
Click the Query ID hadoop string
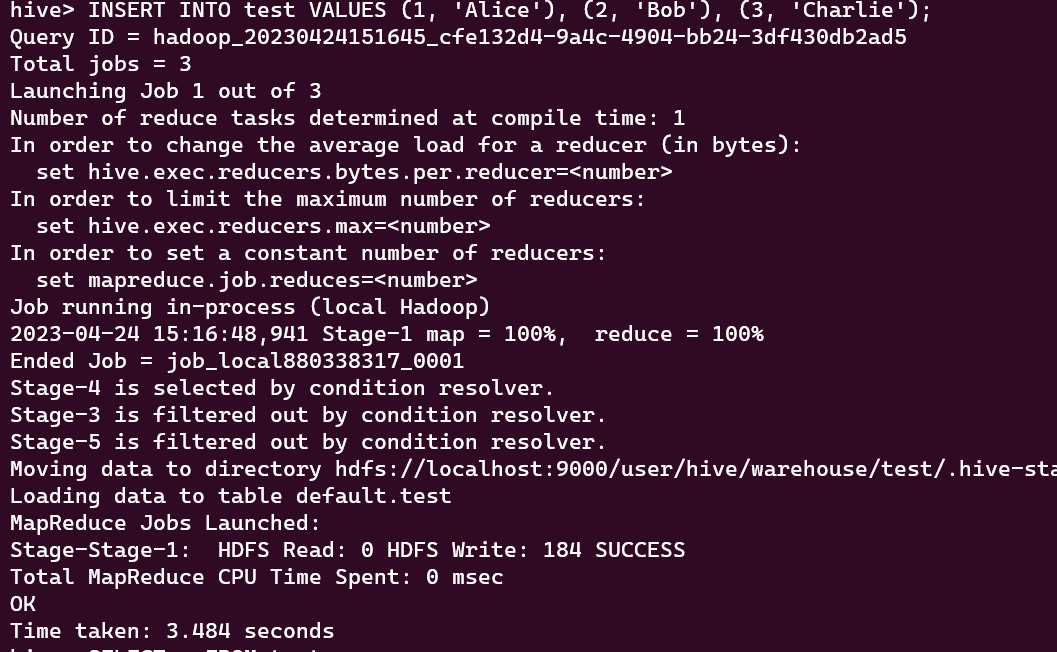[x=529, y=38]
